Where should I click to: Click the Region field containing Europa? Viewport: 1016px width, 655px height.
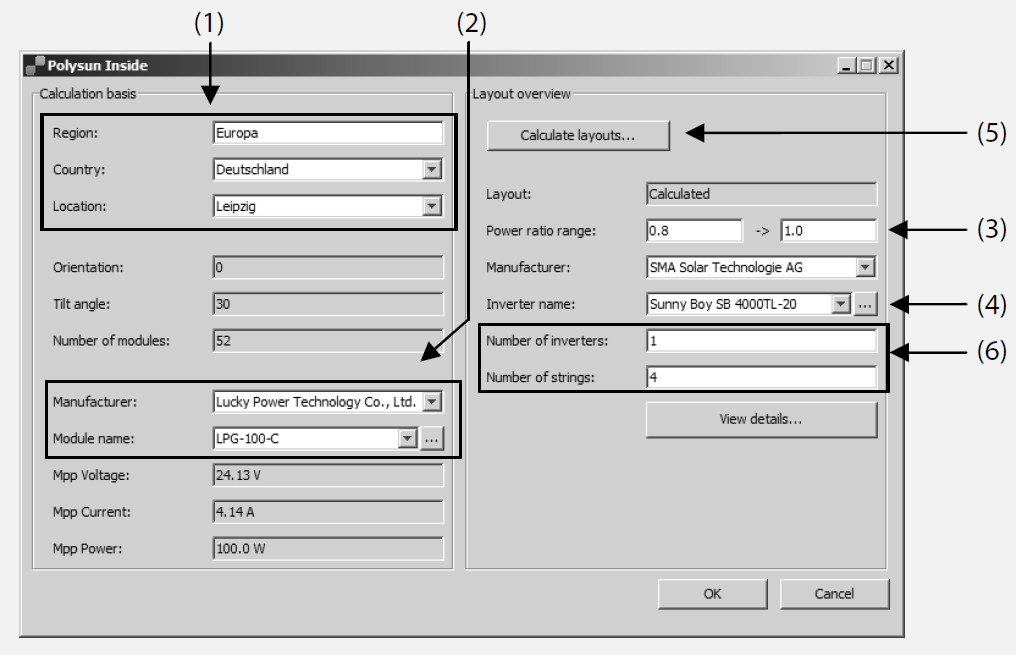[x=327, y=133]
